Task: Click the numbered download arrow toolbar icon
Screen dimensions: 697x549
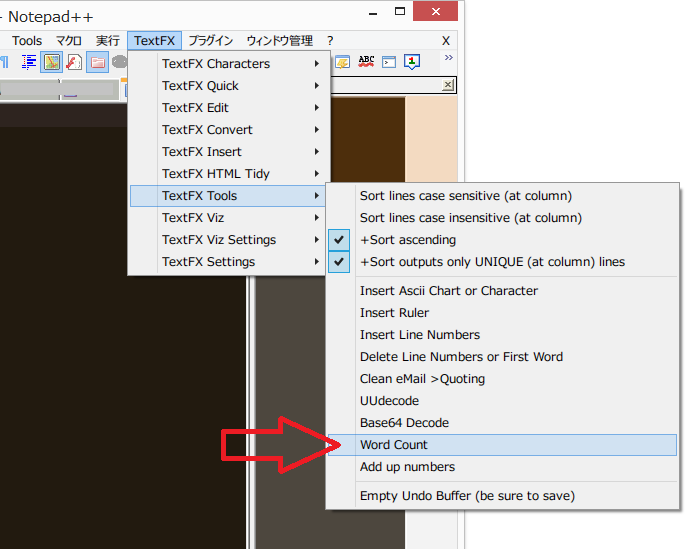Action: pyautogui.click(x=412, y=62)
